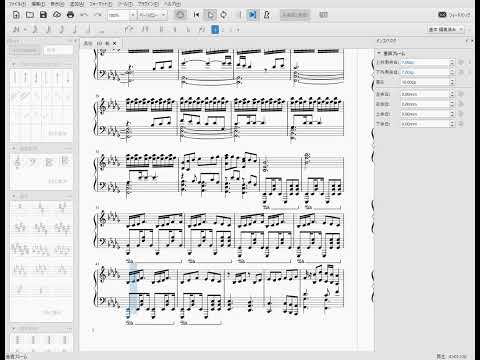The height and width of the screenshot is (360, 480).
Task: Collapse the first palette section
Action: coord(14,63)
